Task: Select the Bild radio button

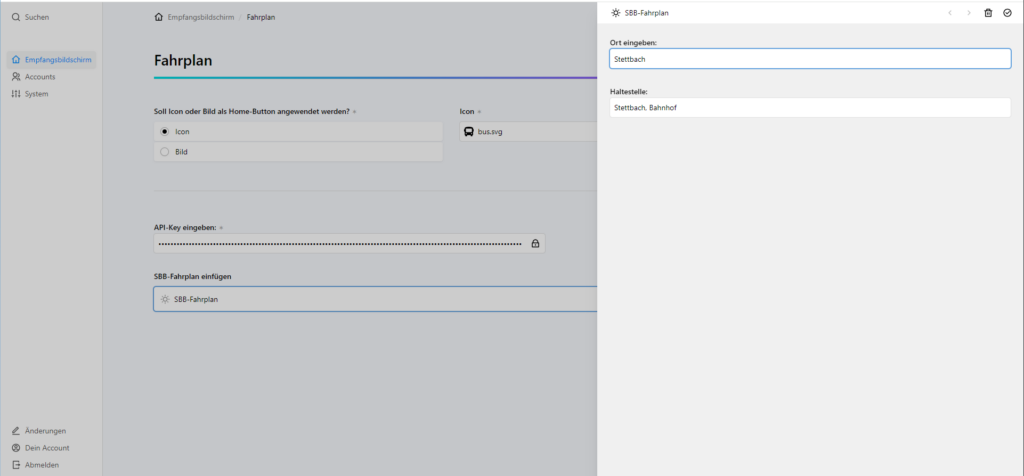Action: [x=165, y=151]
